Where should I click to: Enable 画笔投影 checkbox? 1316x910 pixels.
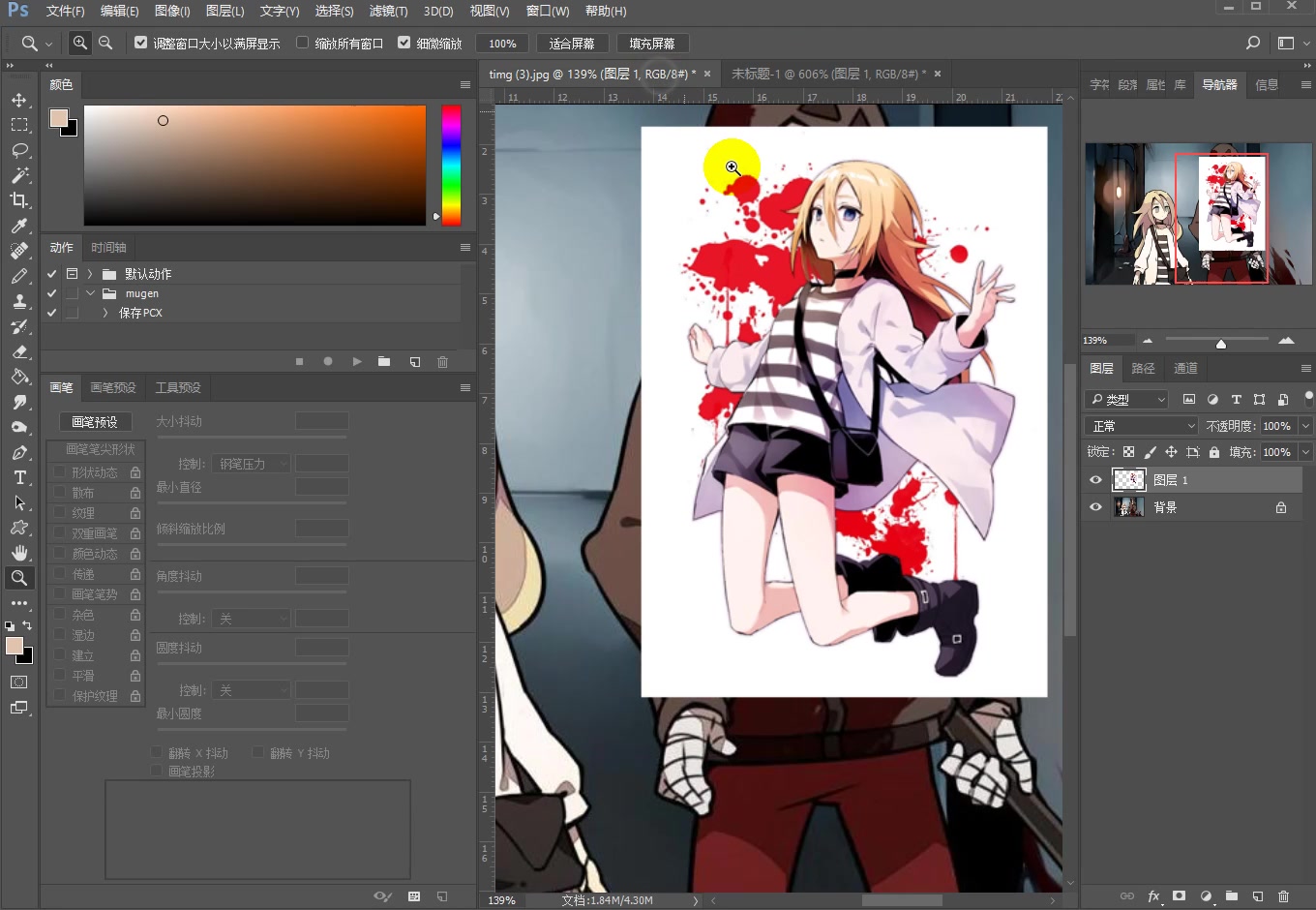coord(156,771)
